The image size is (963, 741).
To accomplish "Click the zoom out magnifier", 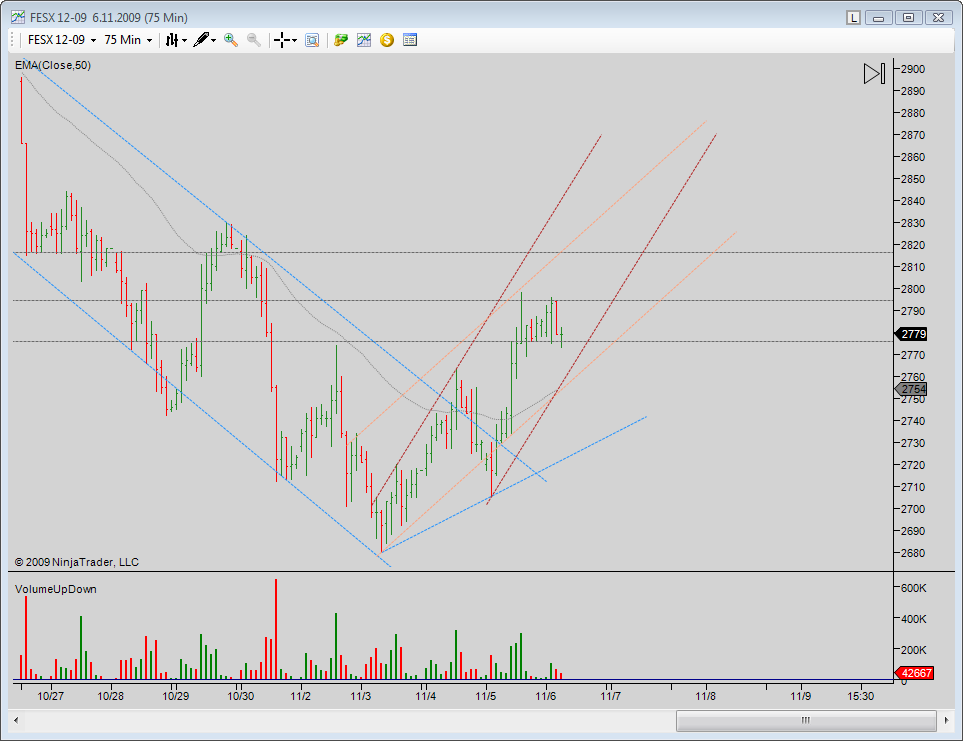I will tap(254, 40).
